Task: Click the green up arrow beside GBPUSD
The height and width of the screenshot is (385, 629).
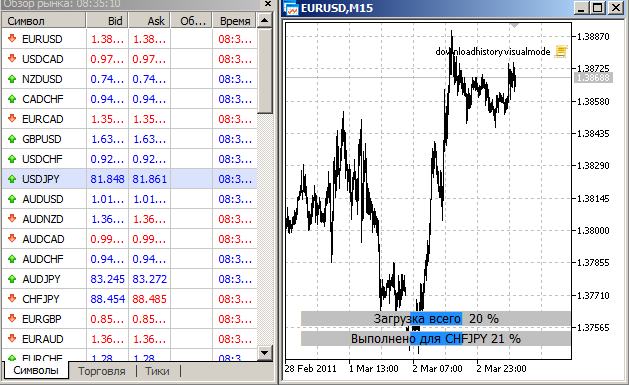Action: 12,139
